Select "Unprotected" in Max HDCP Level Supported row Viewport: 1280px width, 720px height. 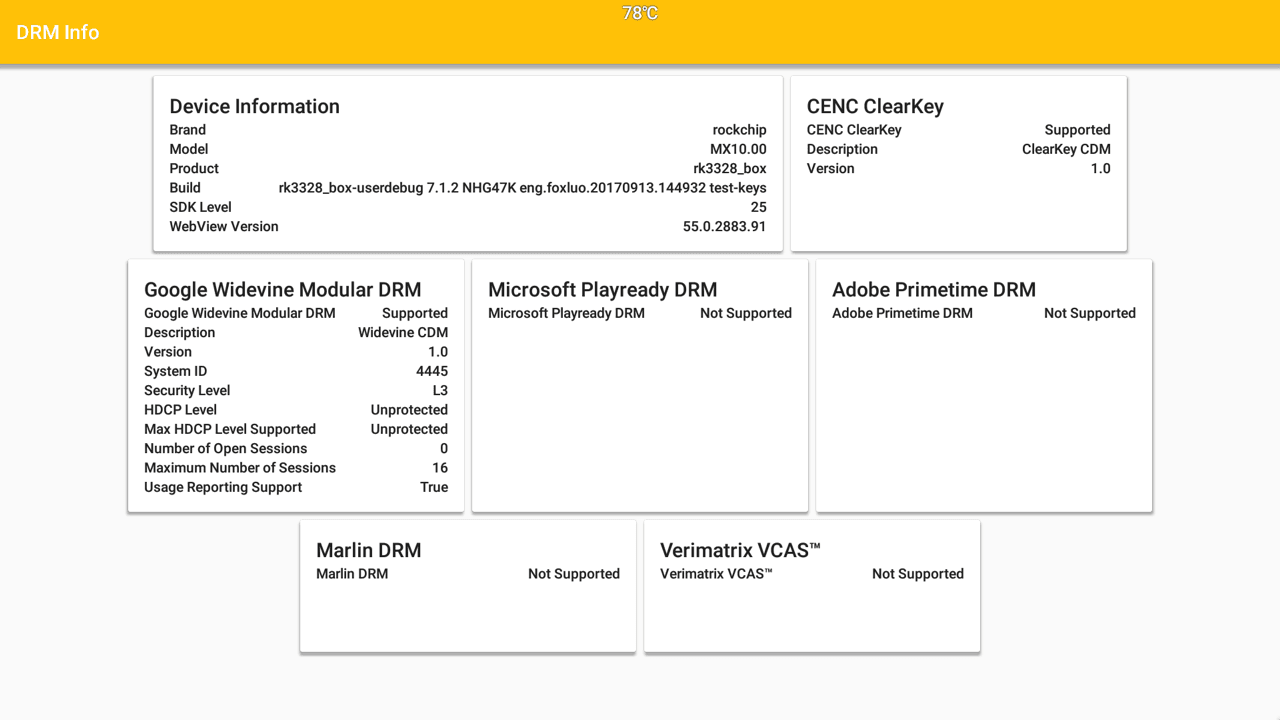409,429
